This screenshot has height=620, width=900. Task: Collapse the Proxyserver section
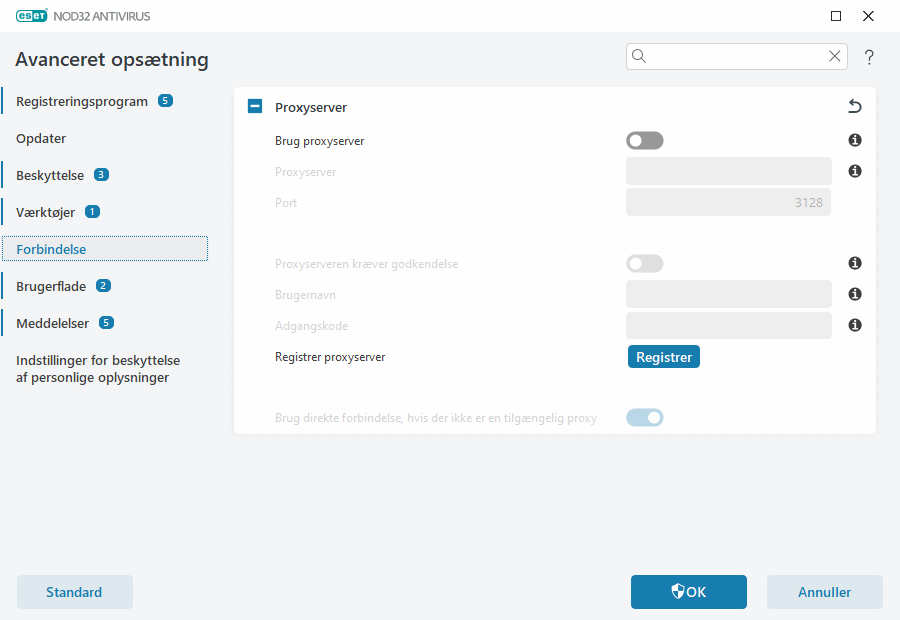click(254, 106)
